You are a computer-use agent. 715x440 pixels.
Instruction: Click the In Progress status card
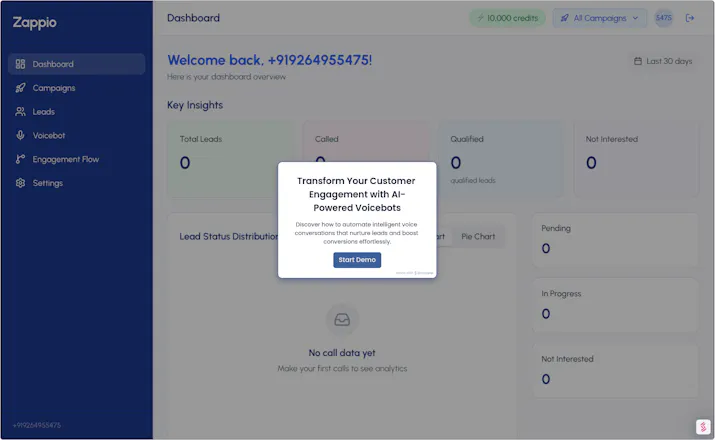pyautogui.click(x=615, y=305)
